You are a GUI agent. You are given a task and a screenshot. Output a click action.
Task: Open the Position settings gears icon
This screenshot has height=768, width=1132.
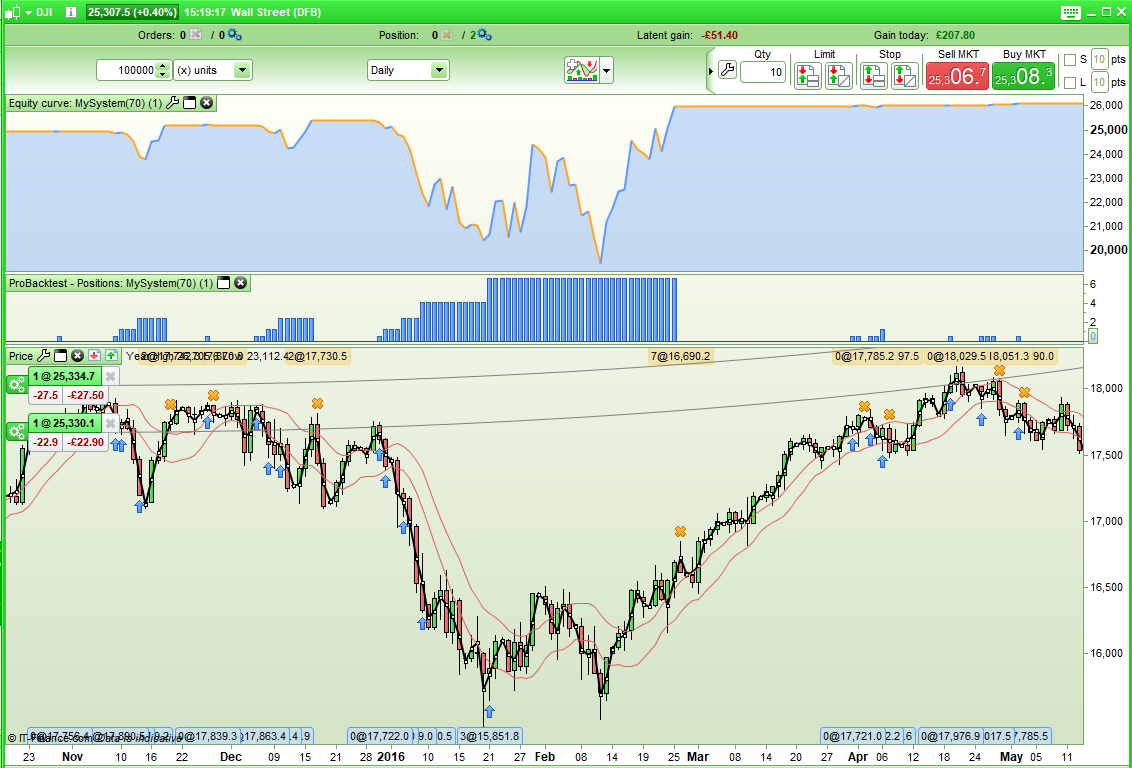(484, 35)
